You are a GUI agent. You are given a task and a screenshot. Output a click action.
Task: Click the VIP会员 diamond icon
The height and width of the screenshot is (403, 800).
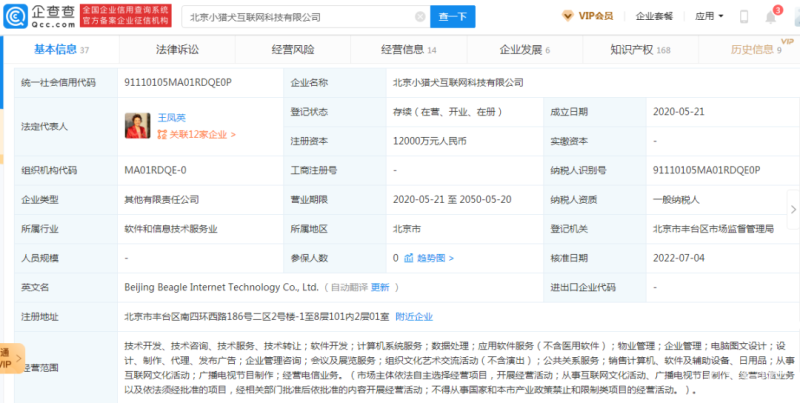[567, 16]
